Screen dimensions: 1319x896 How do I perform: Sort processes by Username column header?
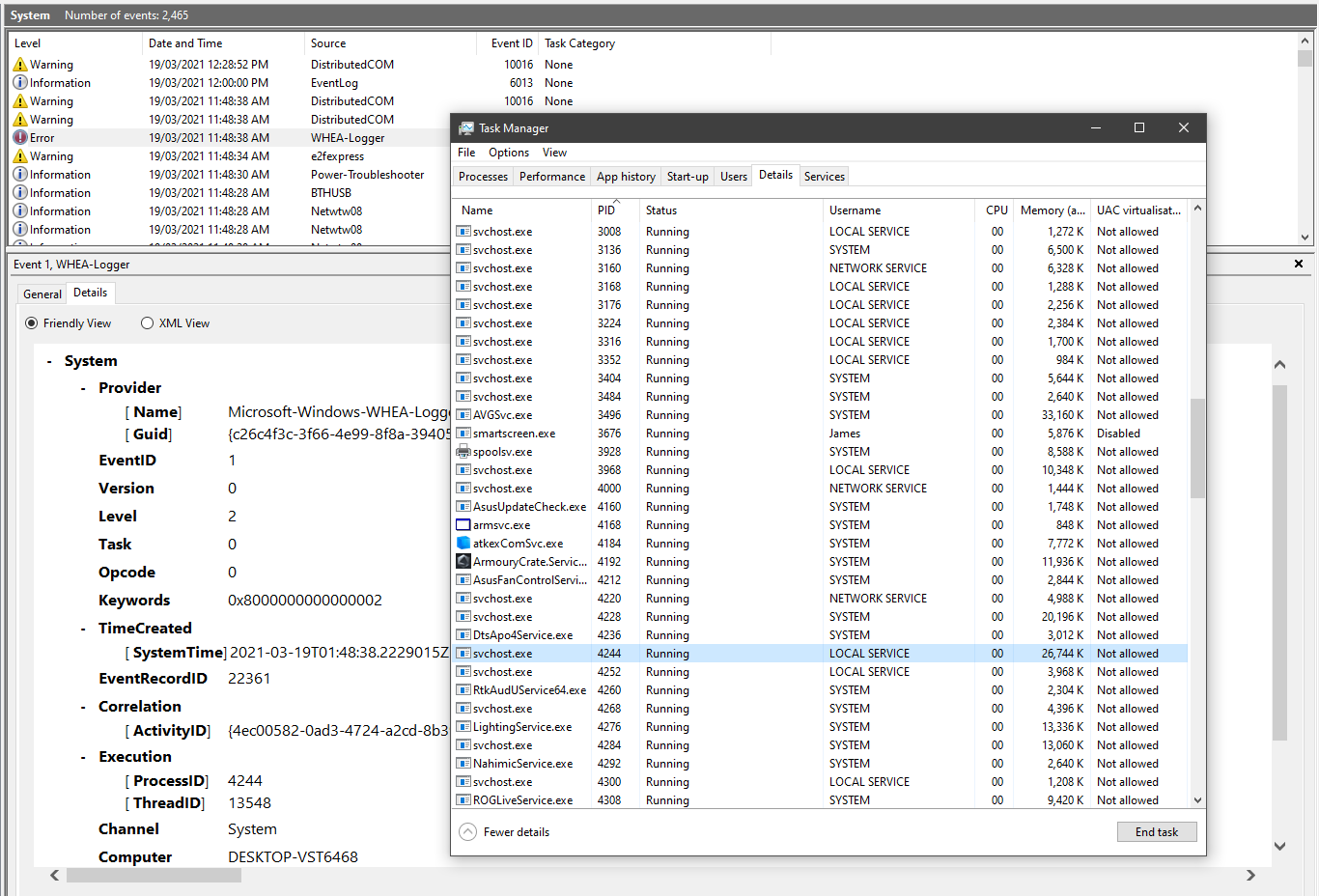898,210
